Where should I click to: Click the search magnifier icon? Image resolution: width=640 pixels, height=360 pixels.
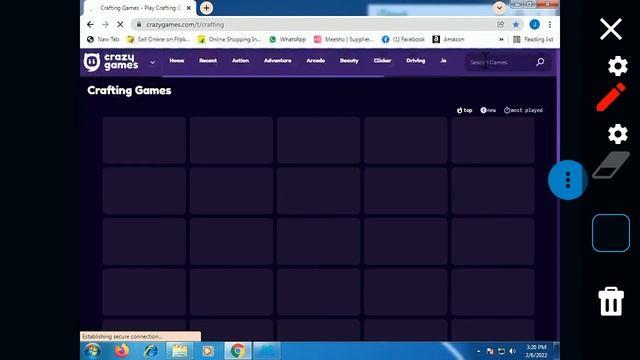tap(540, 62)
